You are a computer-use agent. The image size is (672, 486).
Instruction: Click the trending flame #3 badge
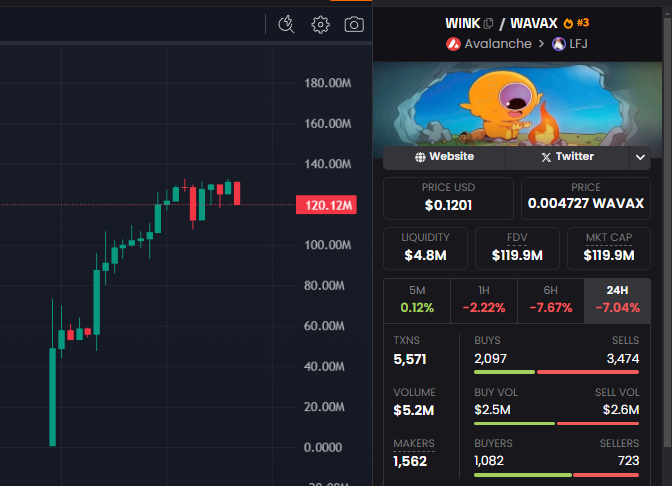(576, 23)
